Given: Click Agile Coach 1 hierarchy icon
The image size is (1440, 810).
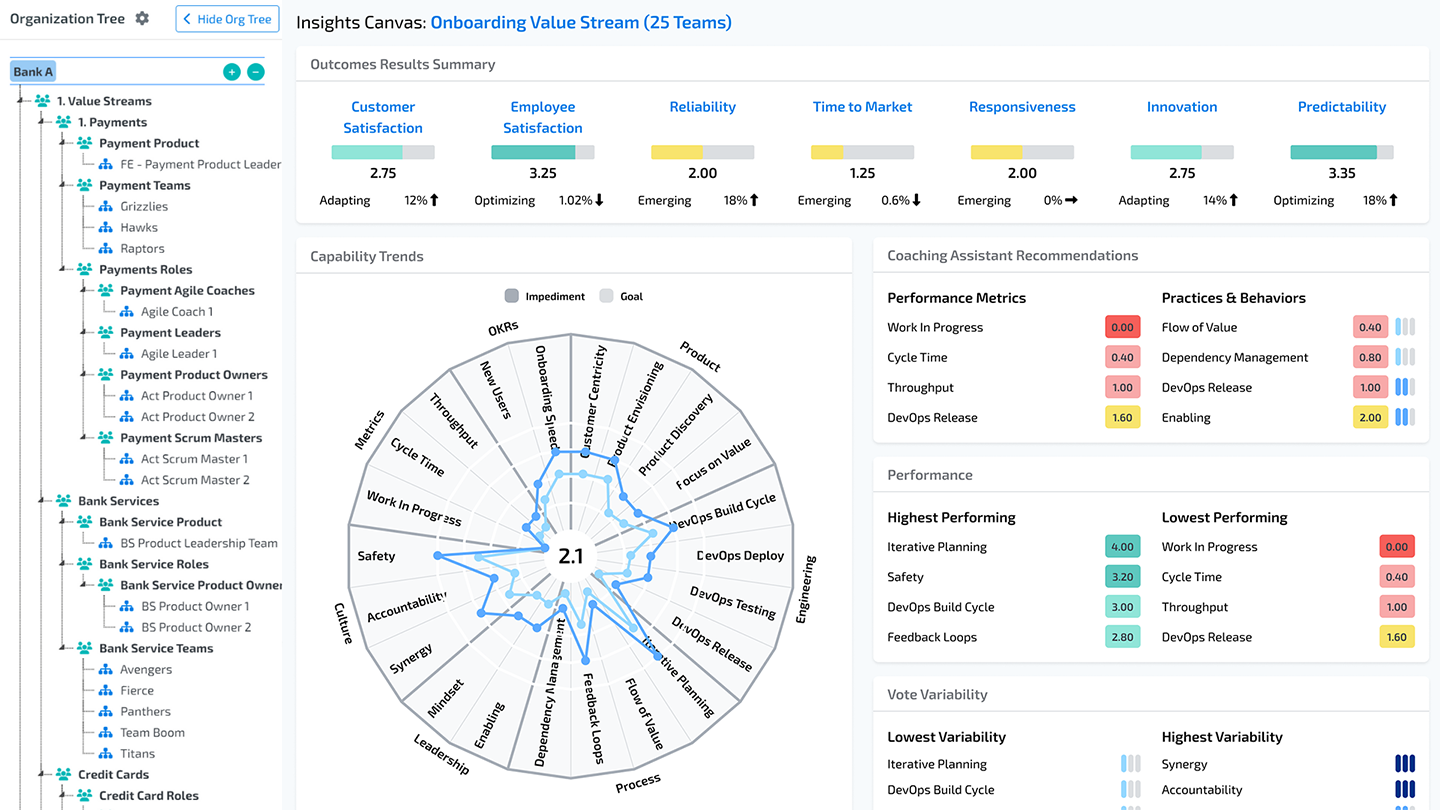Looking at the screenshot, I should [x=126, y=312].
